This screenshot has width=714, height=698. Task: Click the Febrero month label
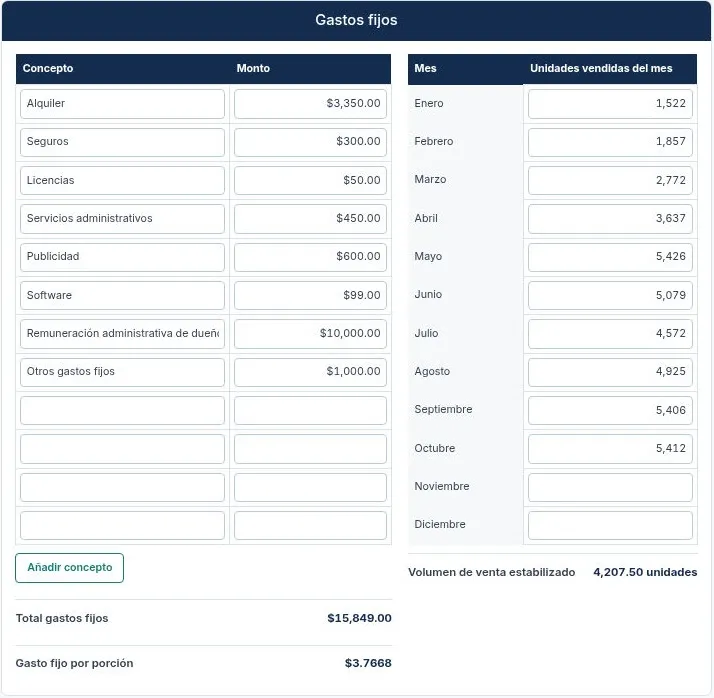click(434, 142)
